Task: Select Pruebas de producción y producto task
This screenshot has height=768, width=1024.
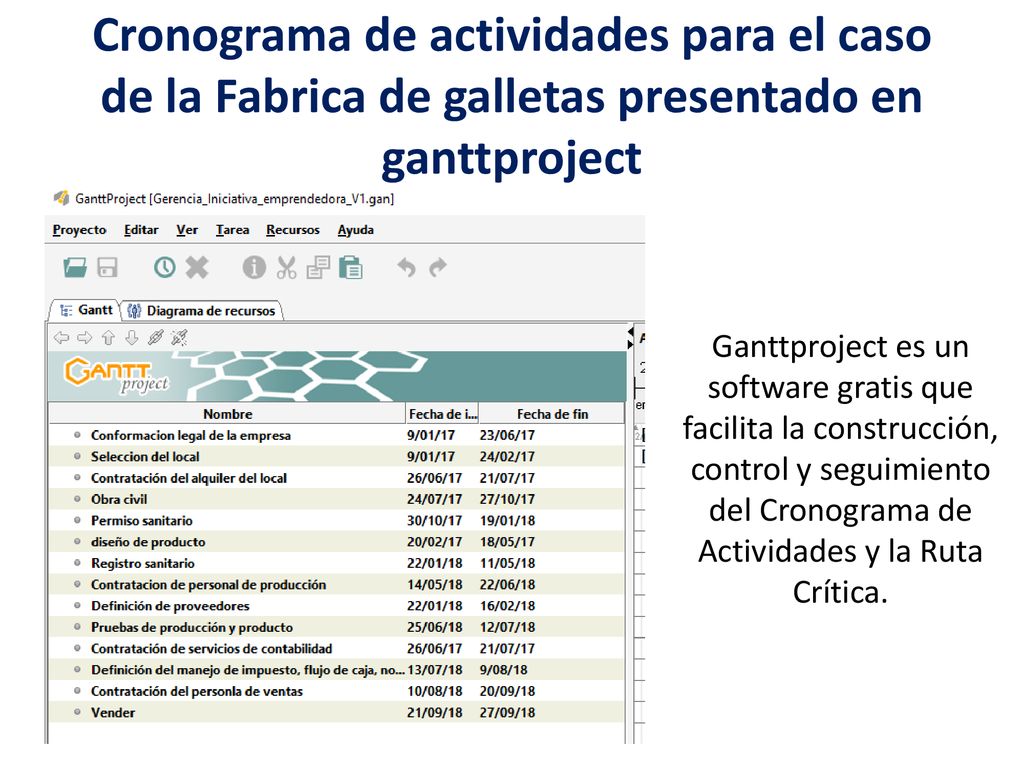Action: [x=192, y=628]
